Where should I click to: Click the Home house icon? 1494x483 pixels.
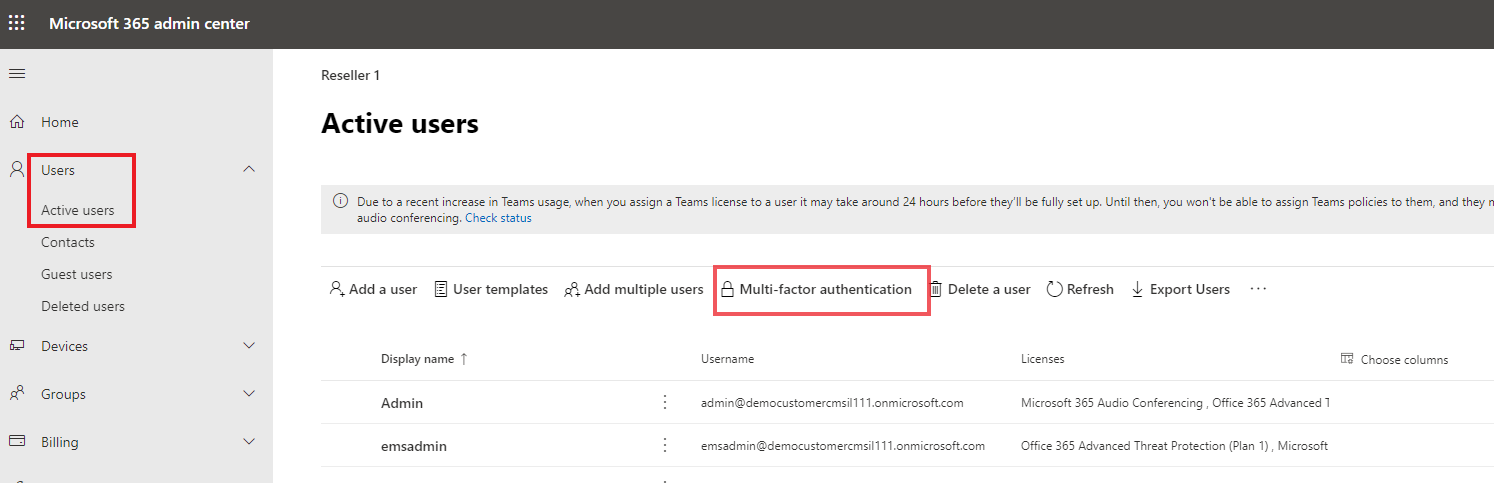[x=17, y=122]
